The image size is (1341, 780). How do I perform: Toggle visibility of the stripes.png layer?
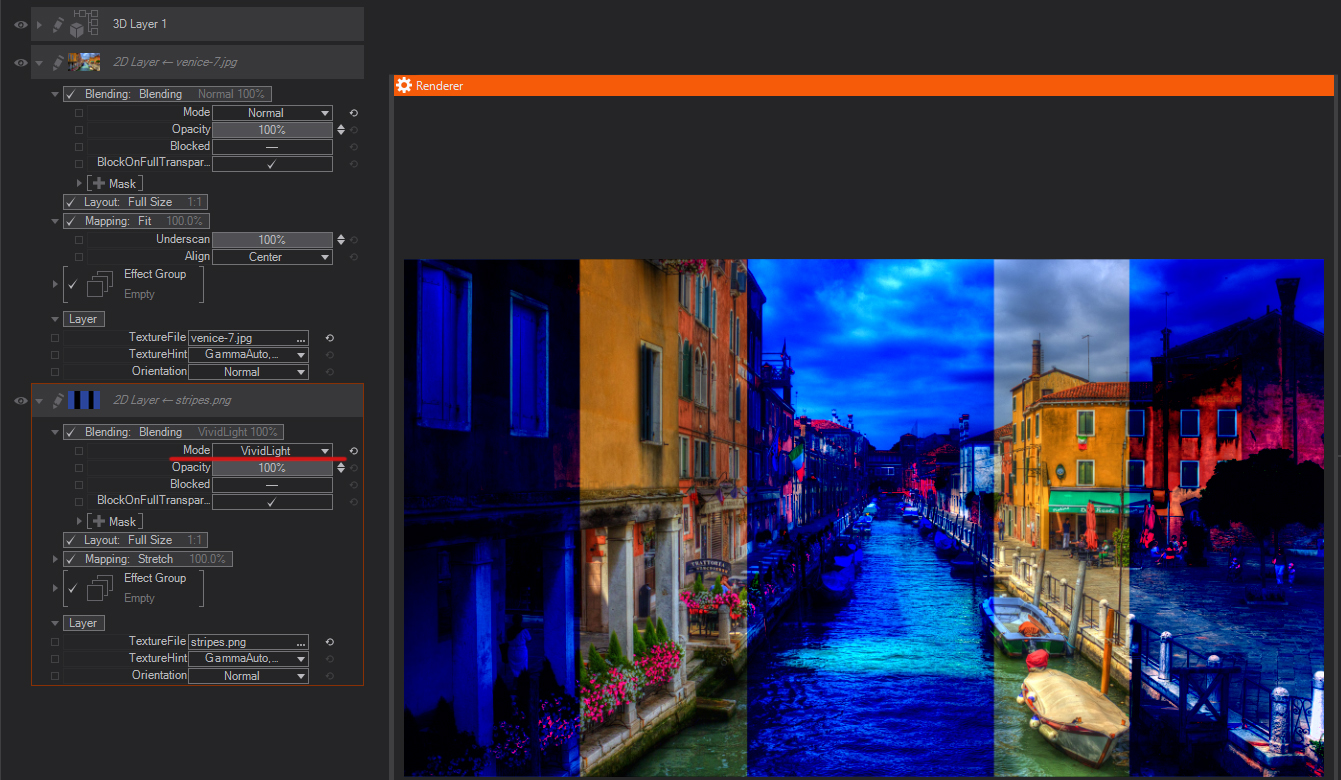(x=20, y=401)
